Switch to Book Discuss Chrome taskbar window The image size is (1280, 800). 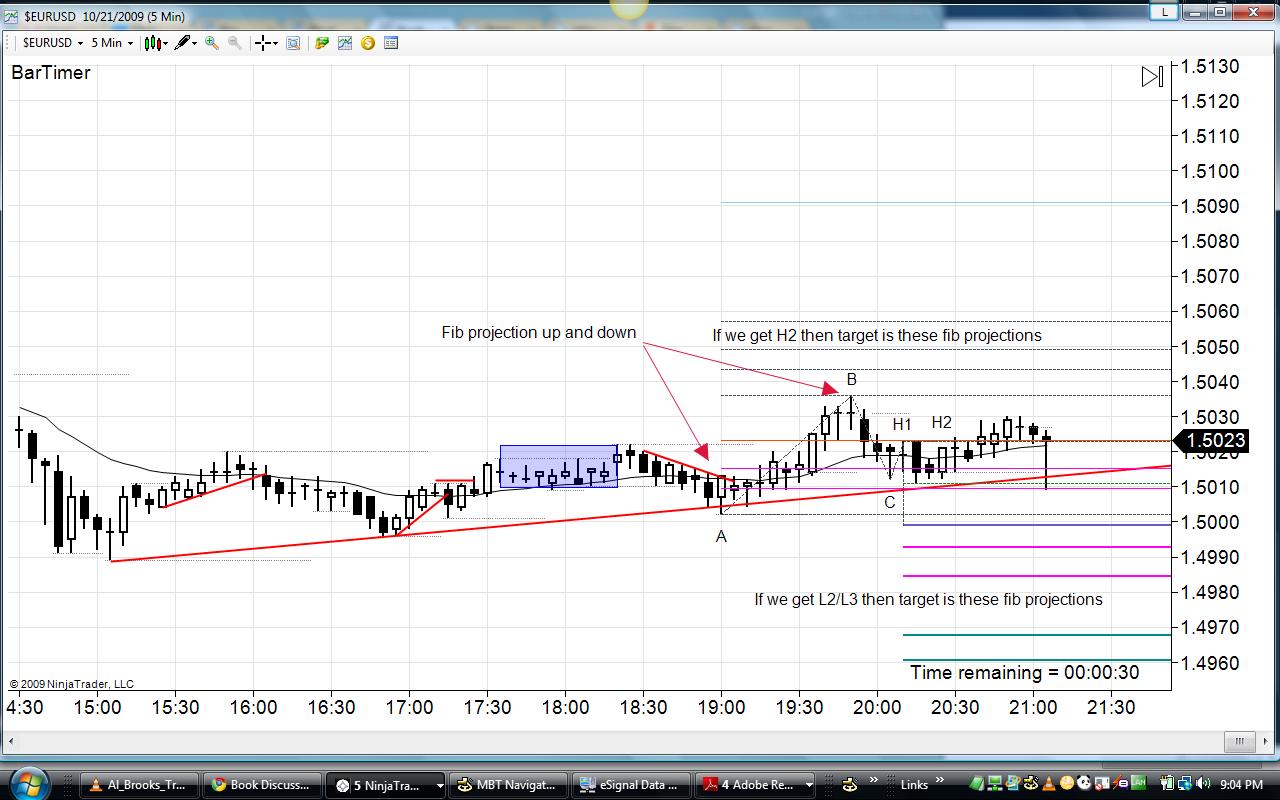[x=262, y=785]
